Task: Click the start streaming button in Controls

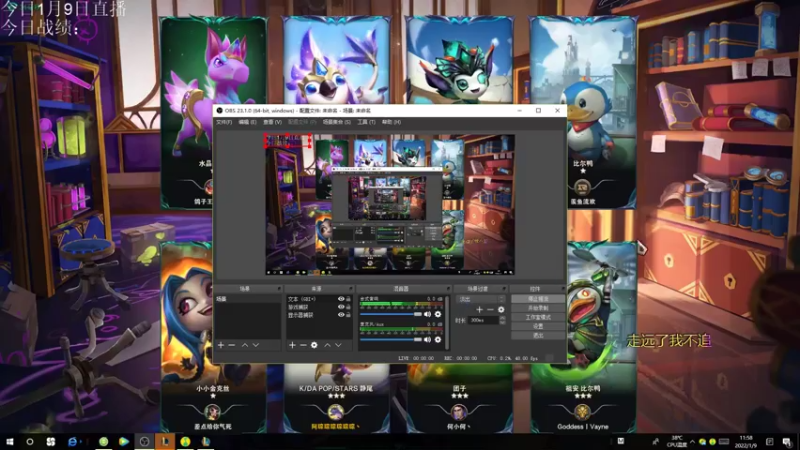Action: [x=538, y=299]
